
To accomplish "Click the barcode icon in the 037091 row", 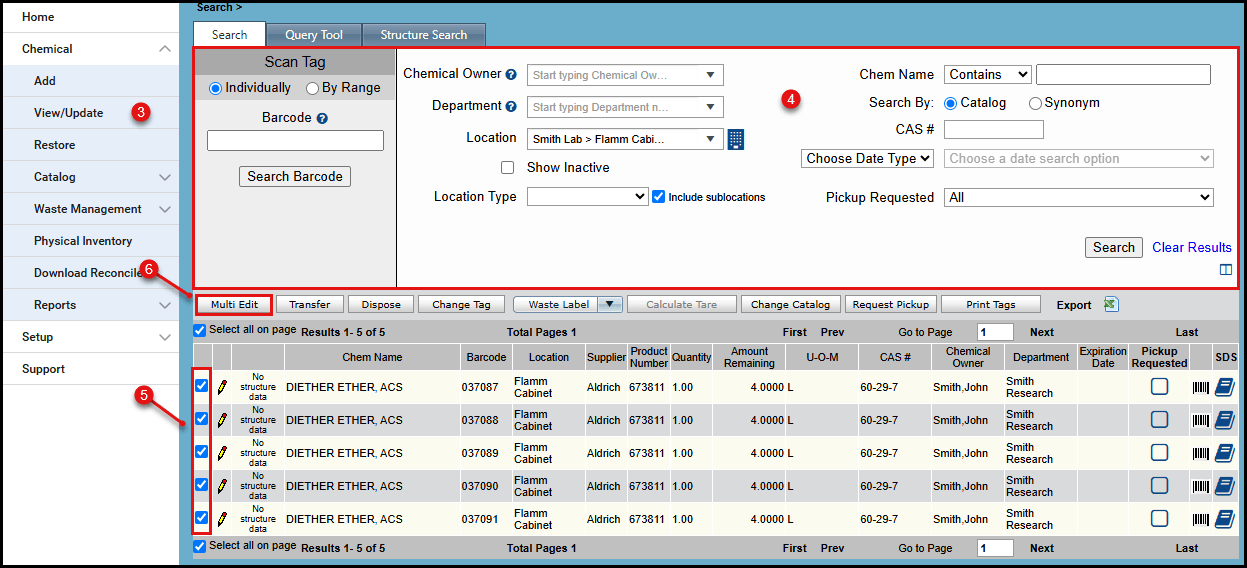I will click(1200, 519).
